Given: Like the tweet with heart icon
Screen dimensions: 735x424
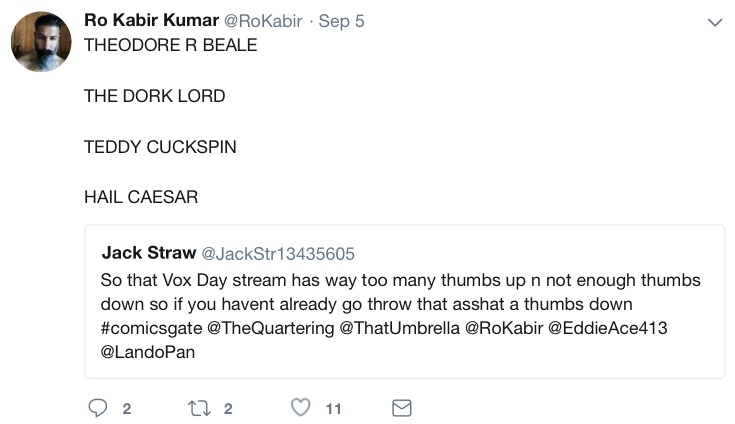Looking at the screenshot, I should coord(300,407).
